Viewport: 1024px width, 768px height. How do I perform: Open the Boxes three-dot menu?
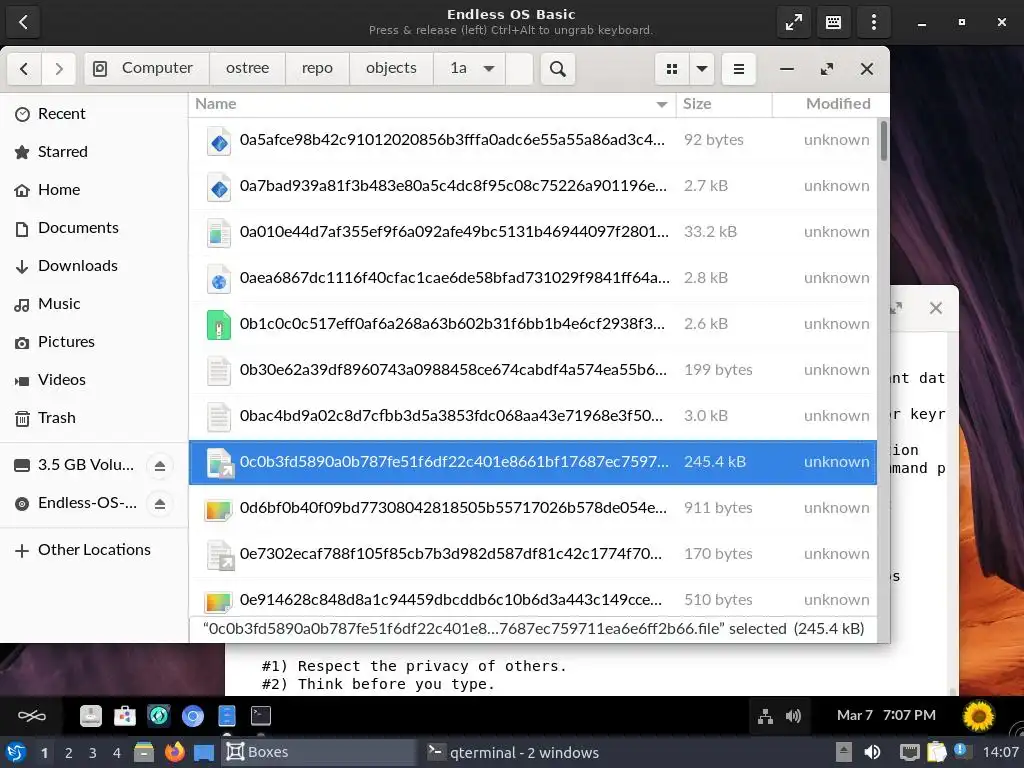click(x=874, y=22)
